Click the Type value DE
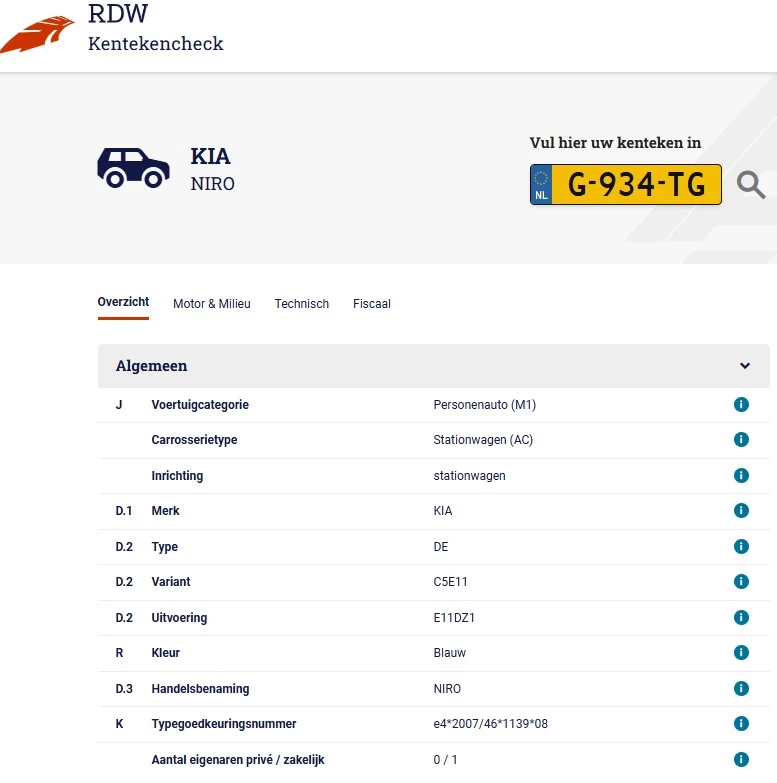This screenshot has width=777, height=783. 440,547
